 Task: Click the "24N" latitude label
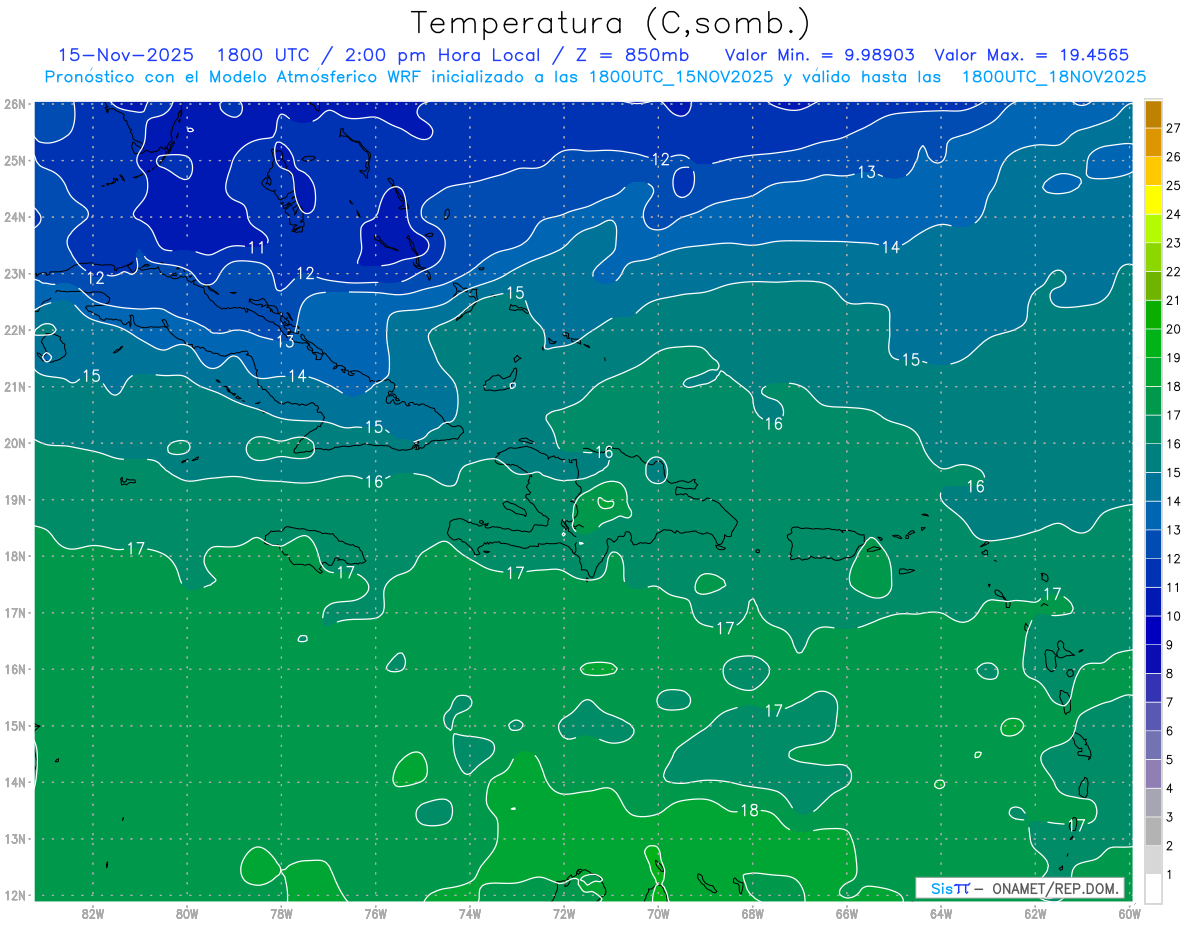(x=14, y=217)
